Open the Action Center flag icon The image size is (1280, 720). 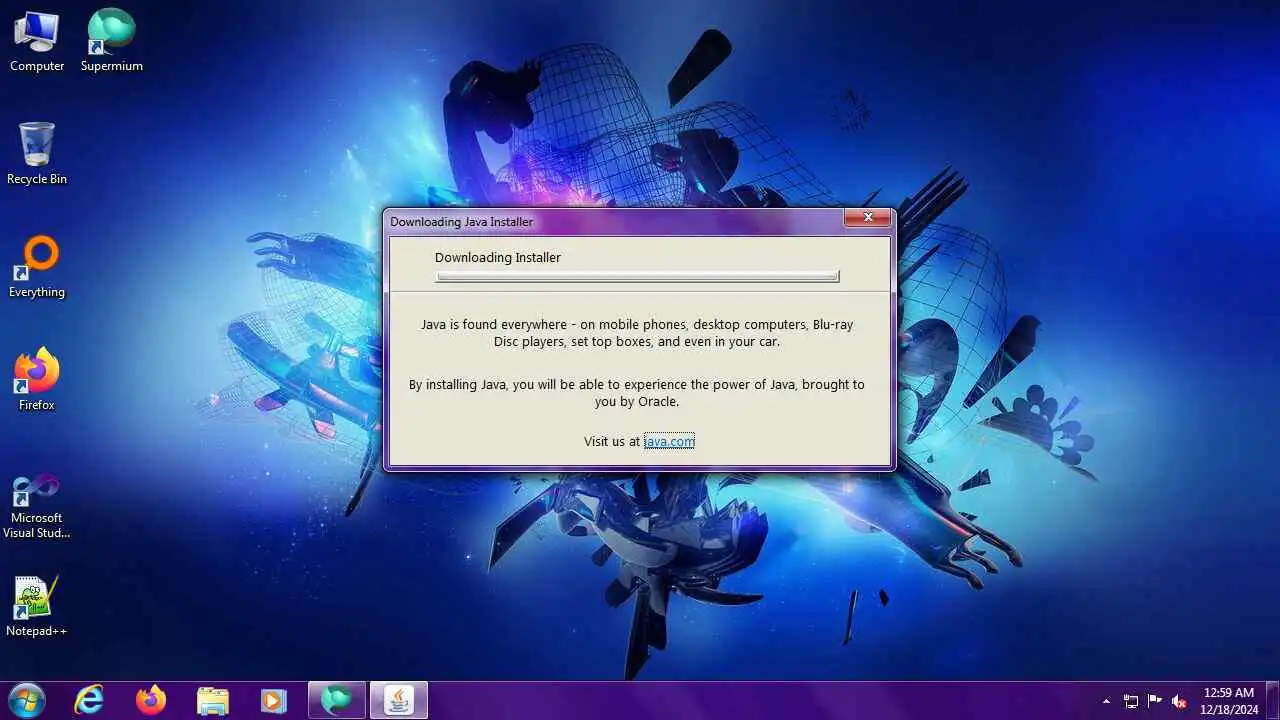click(x=1155, y=701)
